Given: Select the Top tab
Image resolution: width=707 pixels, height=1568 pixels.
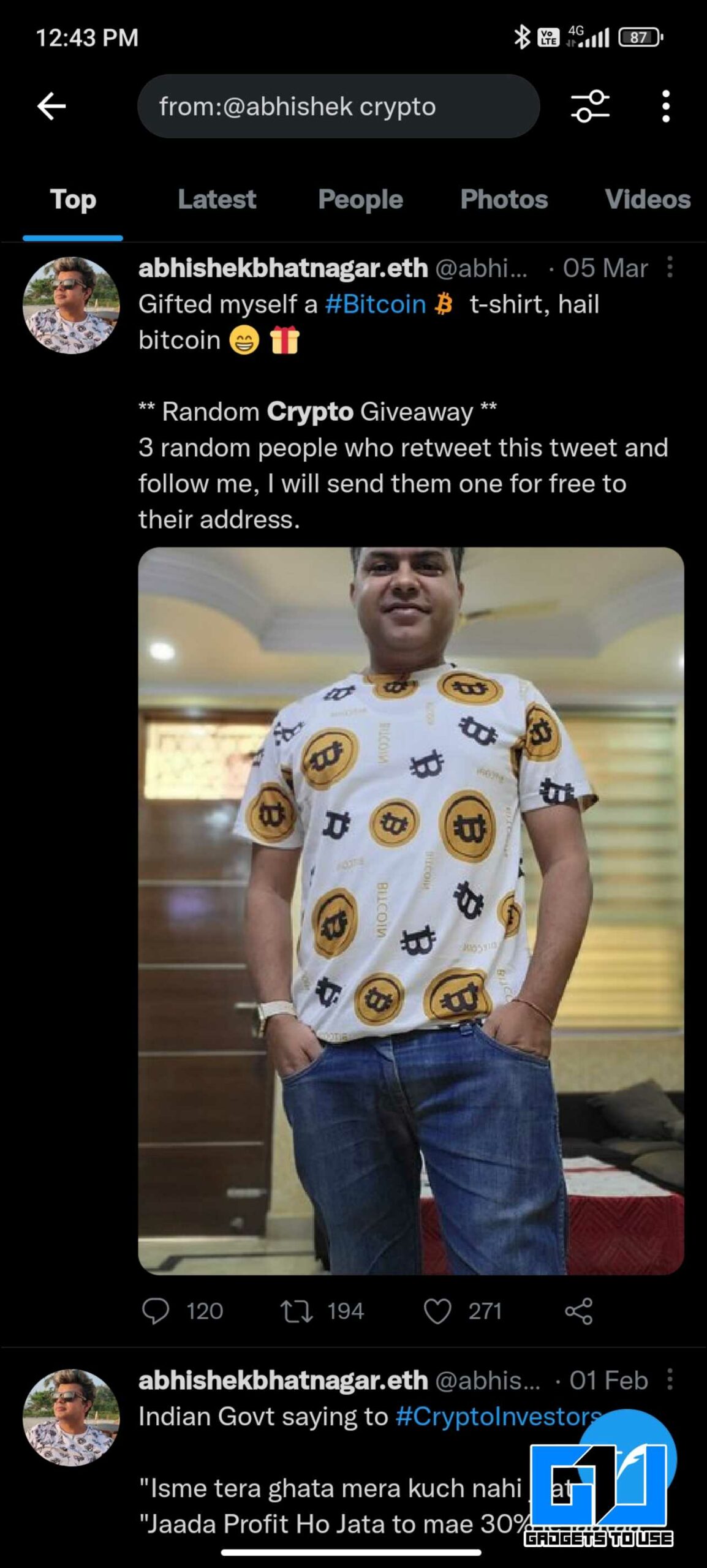Looking at the screenshot, I should coord(73,200).
